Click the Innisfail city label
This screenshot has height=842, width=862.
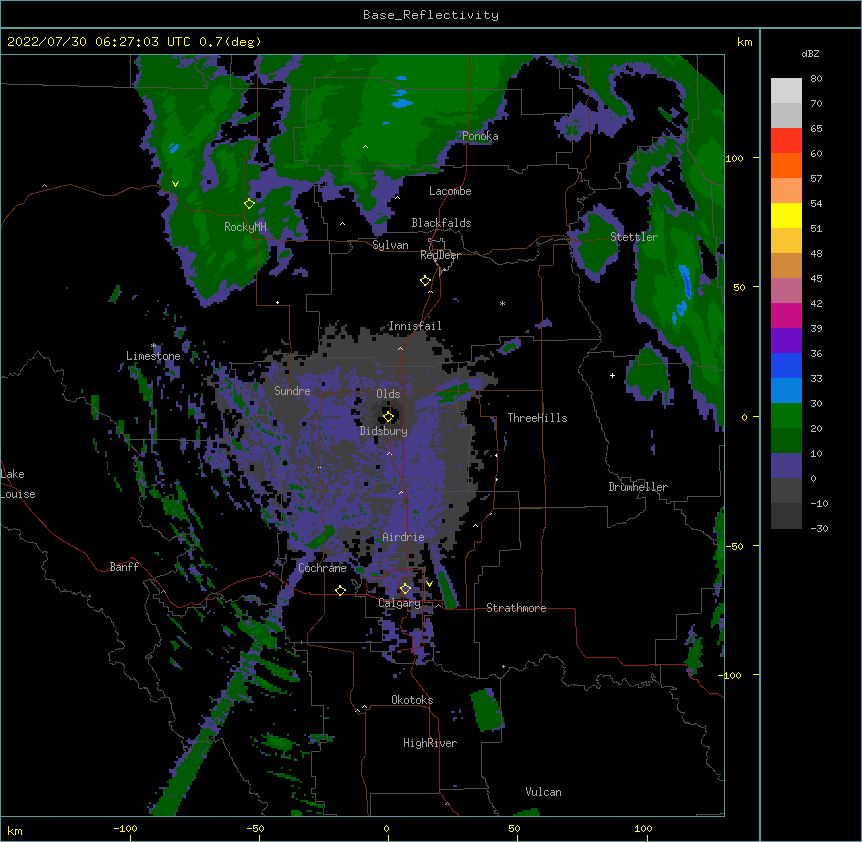[415, 326]
